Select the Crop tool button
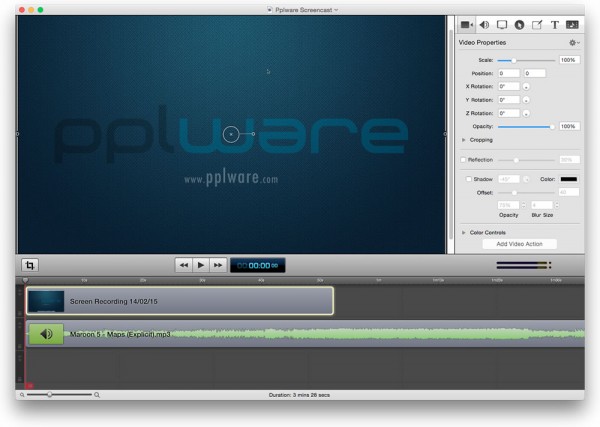The image size is (600, 427). (x=30, y=265)
